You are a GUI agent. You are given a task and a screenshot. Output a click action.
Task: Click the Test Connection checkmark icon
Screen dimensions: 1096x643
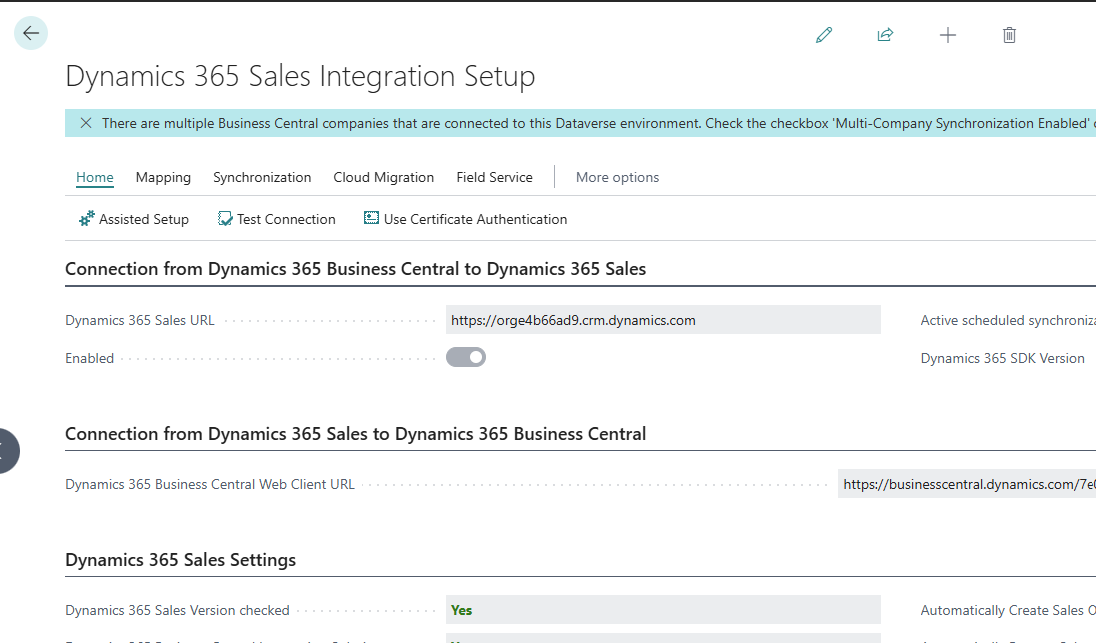(x=225, y=217)
